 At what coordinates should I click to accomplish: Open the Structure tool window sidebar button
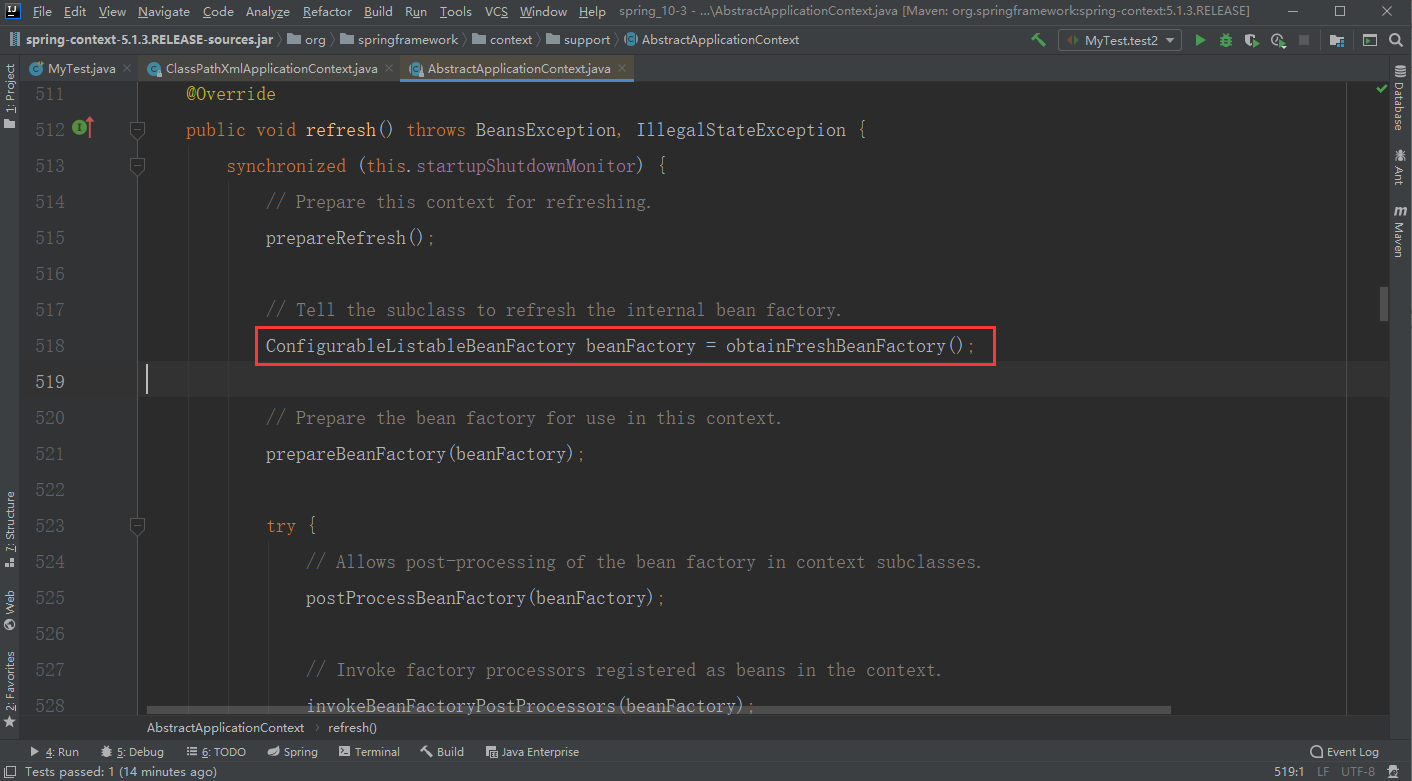[9, 530]
